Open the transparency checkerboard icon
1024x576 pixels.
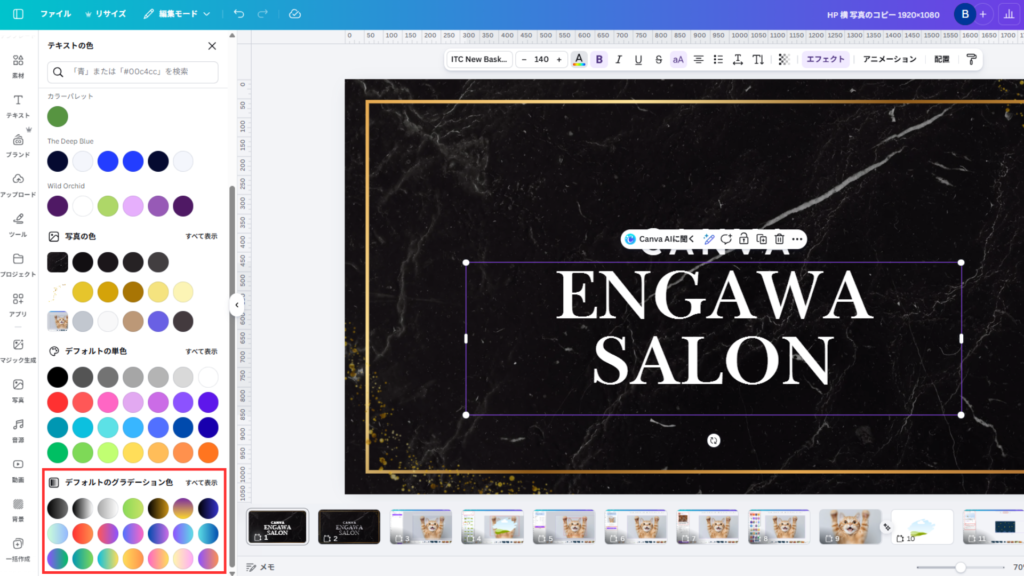click(783, 60)
